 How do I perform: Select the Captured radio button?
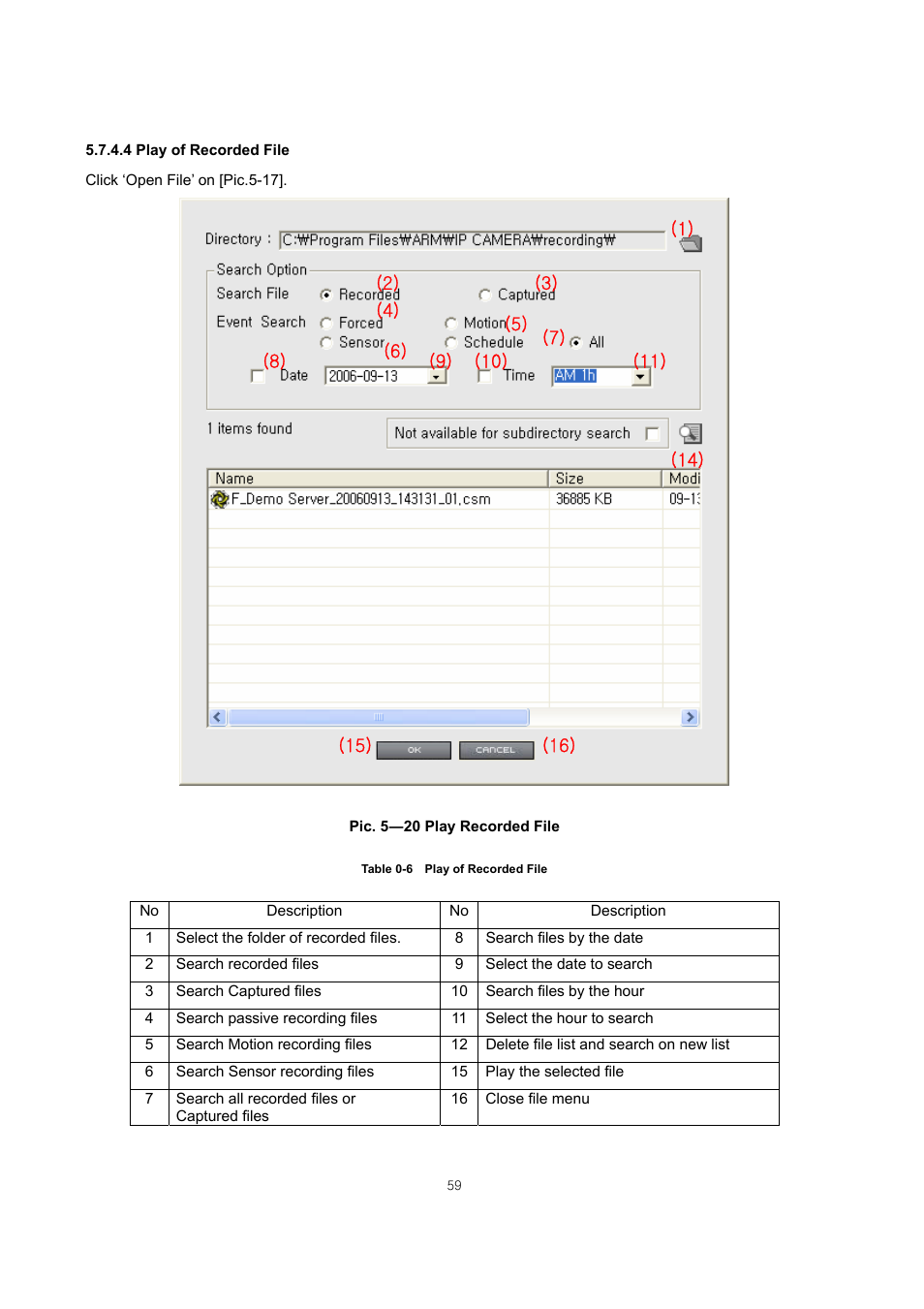(x=484, y=295)
